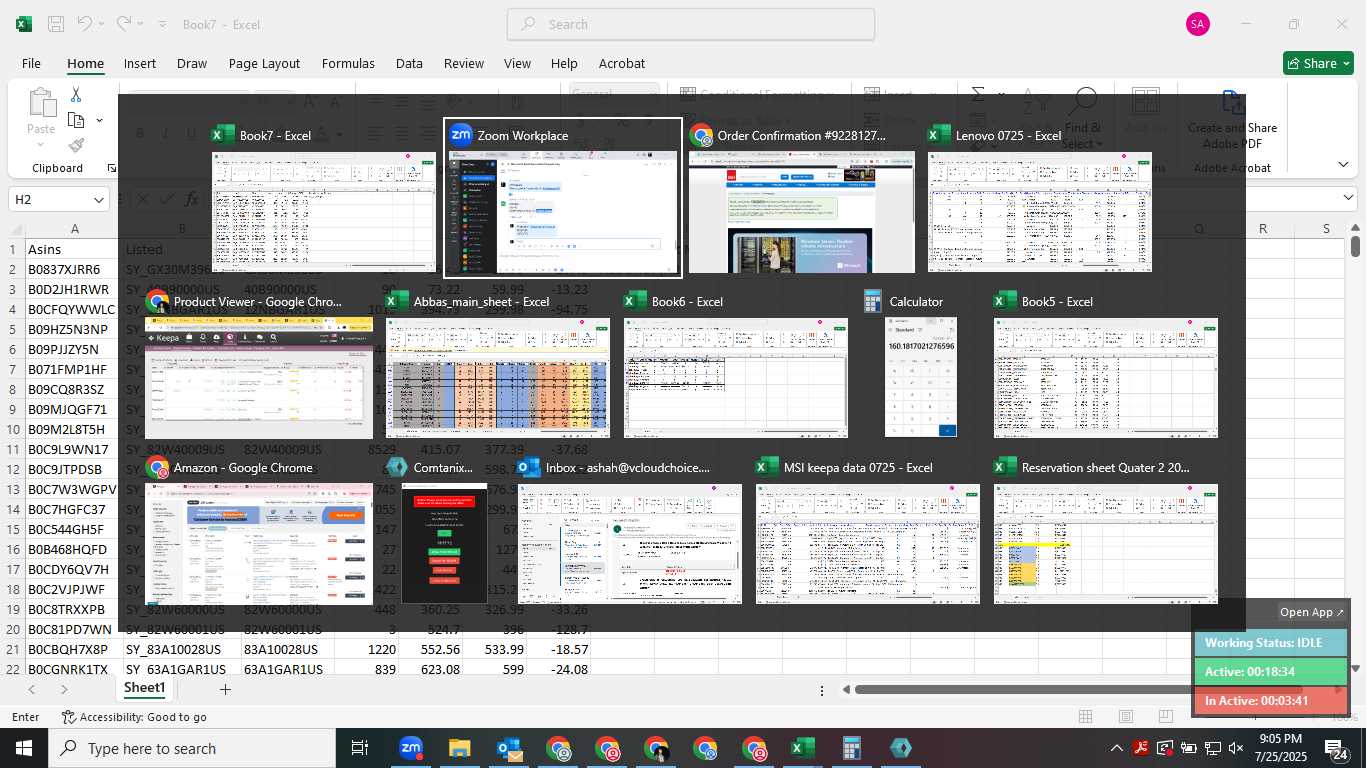Select cell containing SY_83A10028US
This screenshot has height=768, width=1366.
point(181,649)
